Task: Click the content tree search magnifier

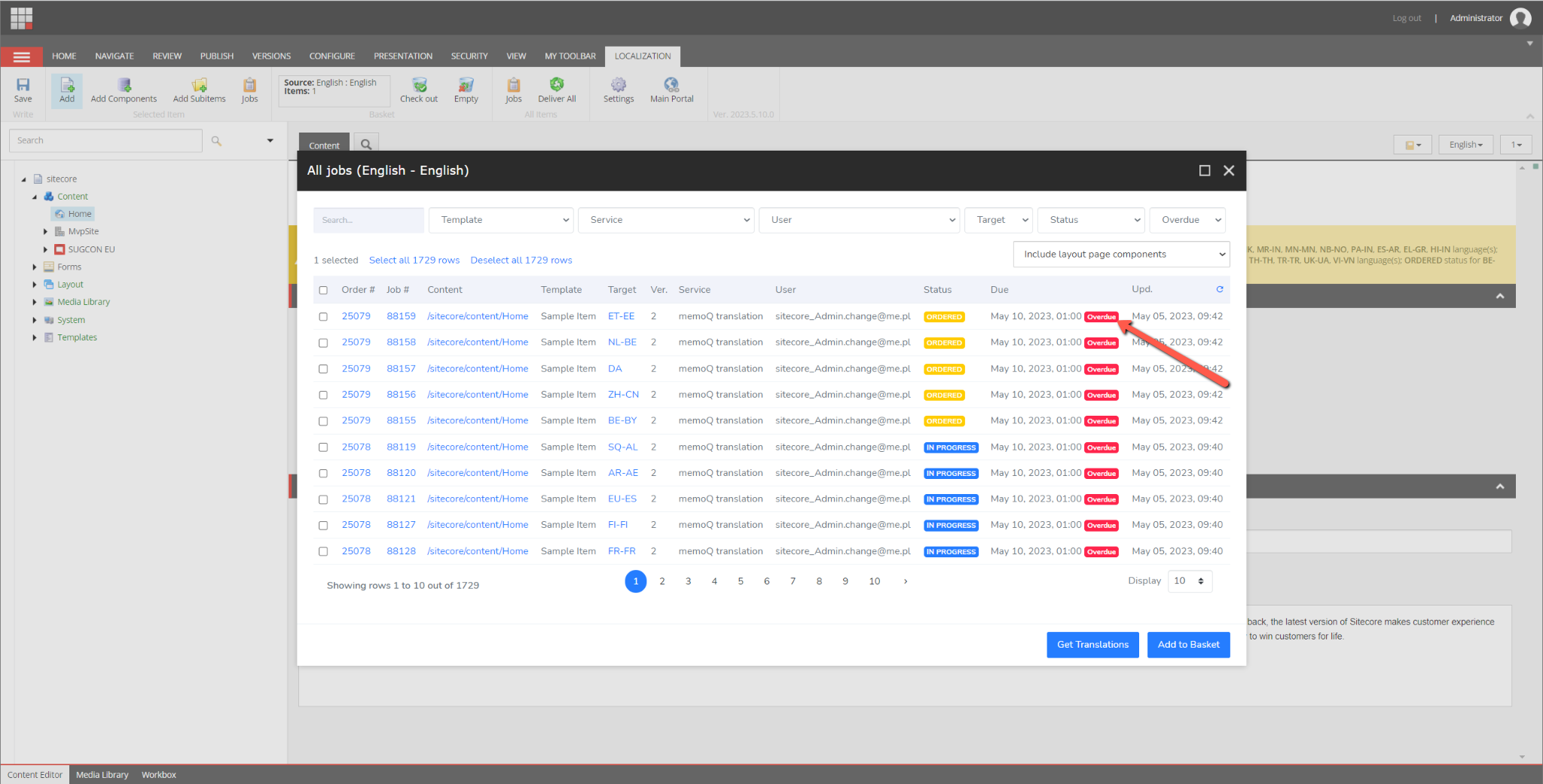Action: (x=216, y=141)
